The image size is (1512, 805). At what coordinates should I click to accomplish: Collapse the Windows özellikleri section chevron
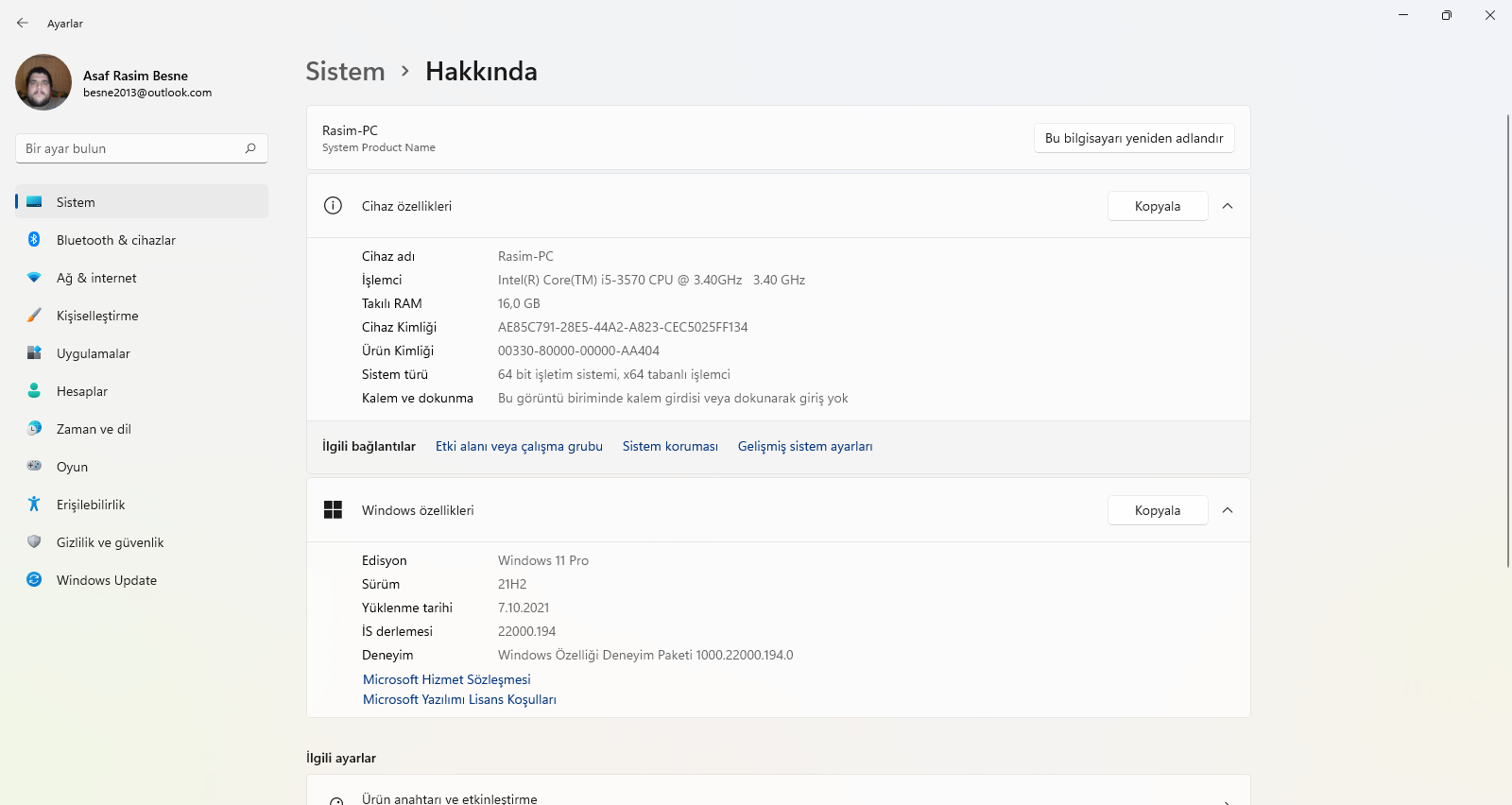pyautogui.click(x=1228, y=510)
